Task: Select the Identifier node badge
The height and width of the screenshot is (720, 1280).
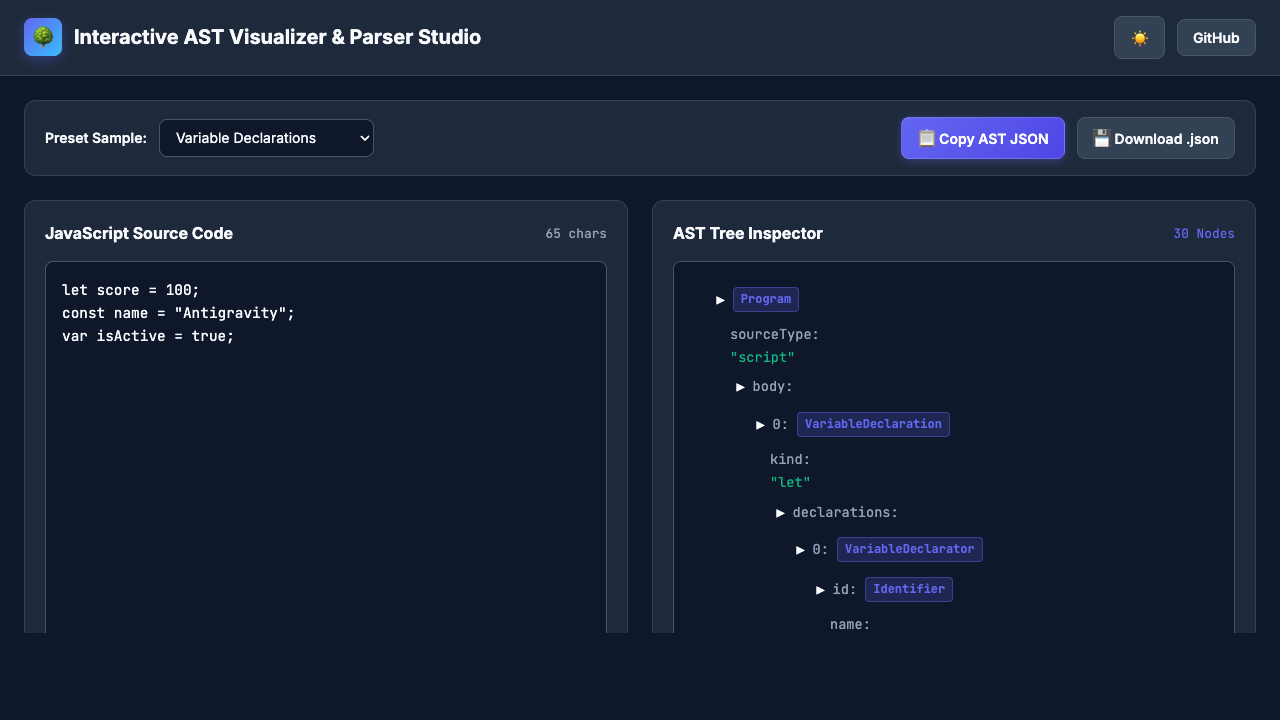Action: 909,589
